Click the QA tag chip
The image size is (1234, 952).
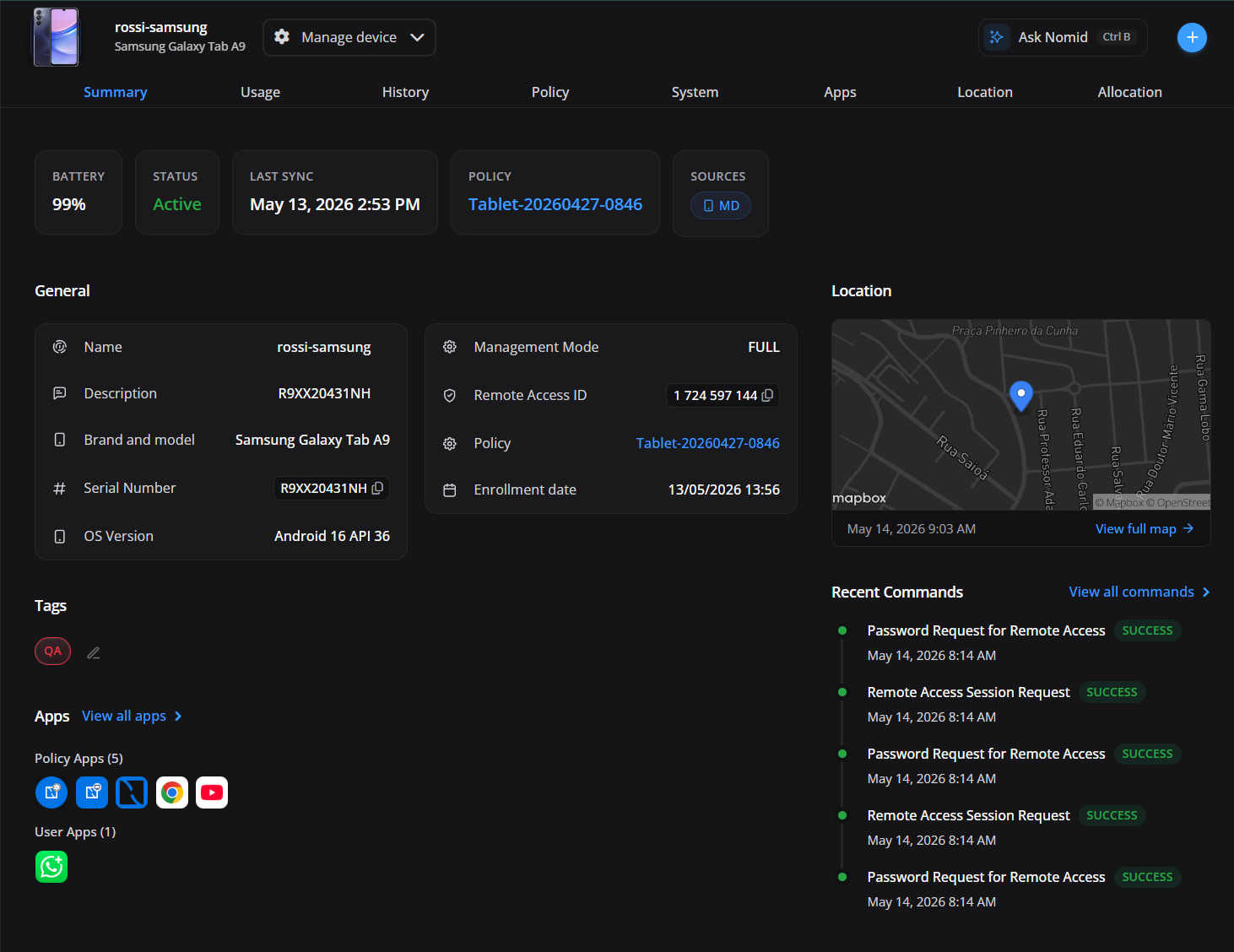[52, 652]
